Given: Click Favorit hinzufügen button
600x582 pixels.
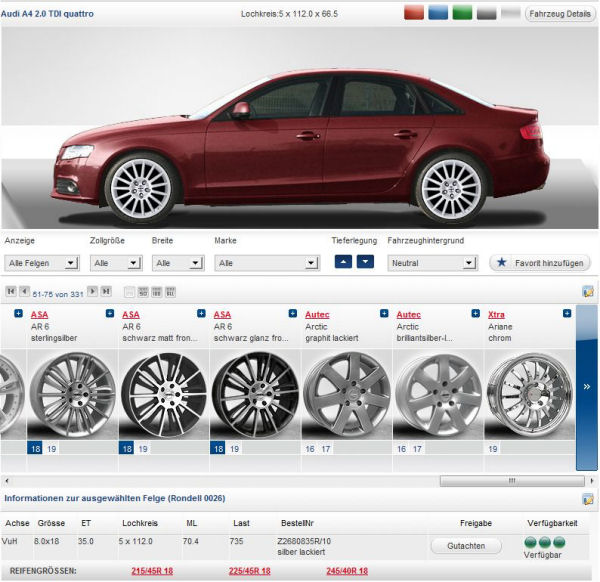Looking at the screenshot, I should point(540,263).
